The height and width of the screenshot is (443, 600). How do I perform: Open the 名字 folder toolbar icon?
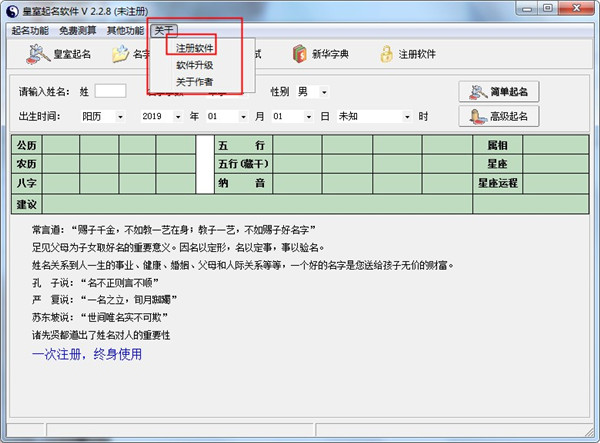(121, 54)
